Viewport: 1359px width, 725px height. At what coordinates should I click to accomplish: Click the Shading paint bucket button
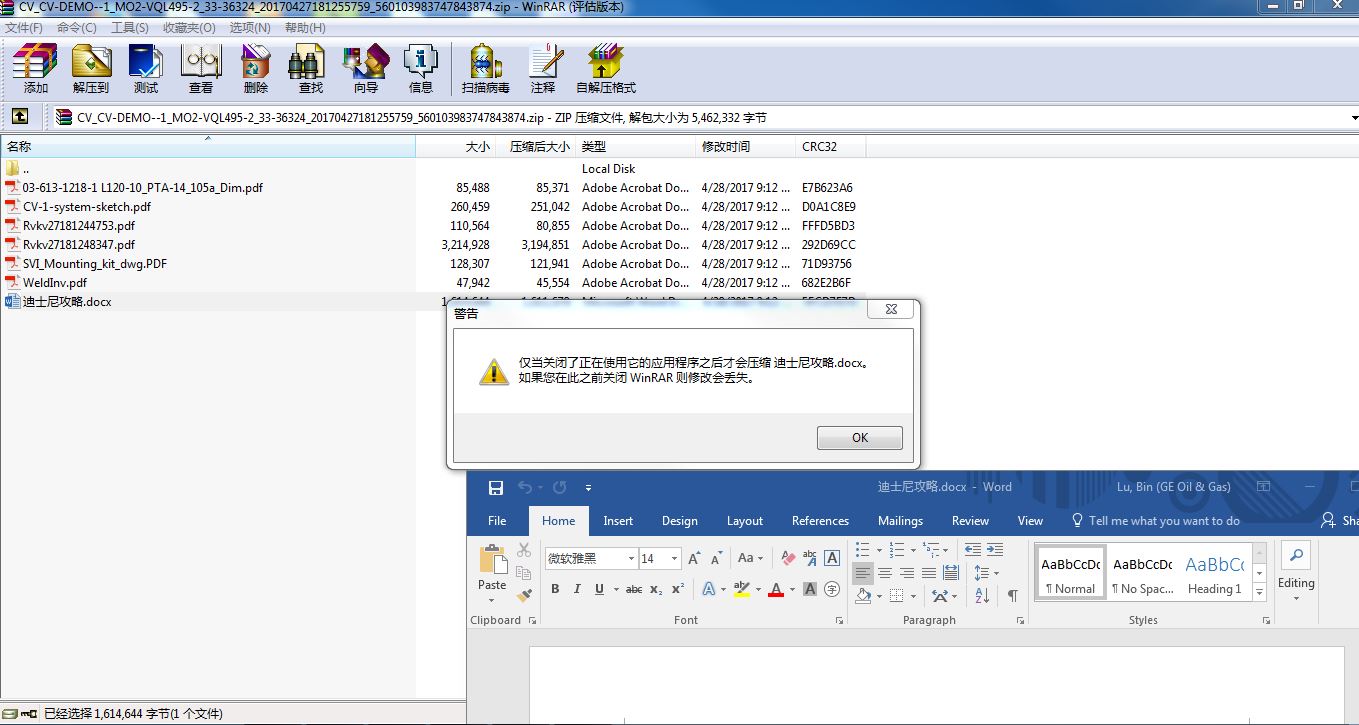coord(864,596)
